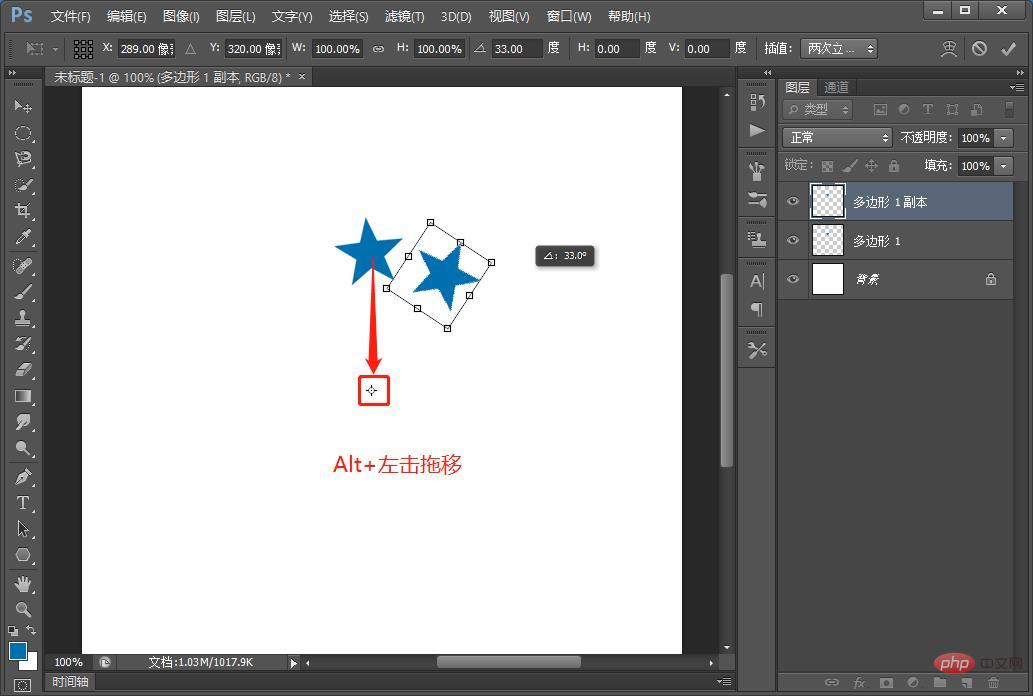The width and height of the screenshot is (1033, 696).
Task: Swap foreground and background colors
Action: point(31,630)
